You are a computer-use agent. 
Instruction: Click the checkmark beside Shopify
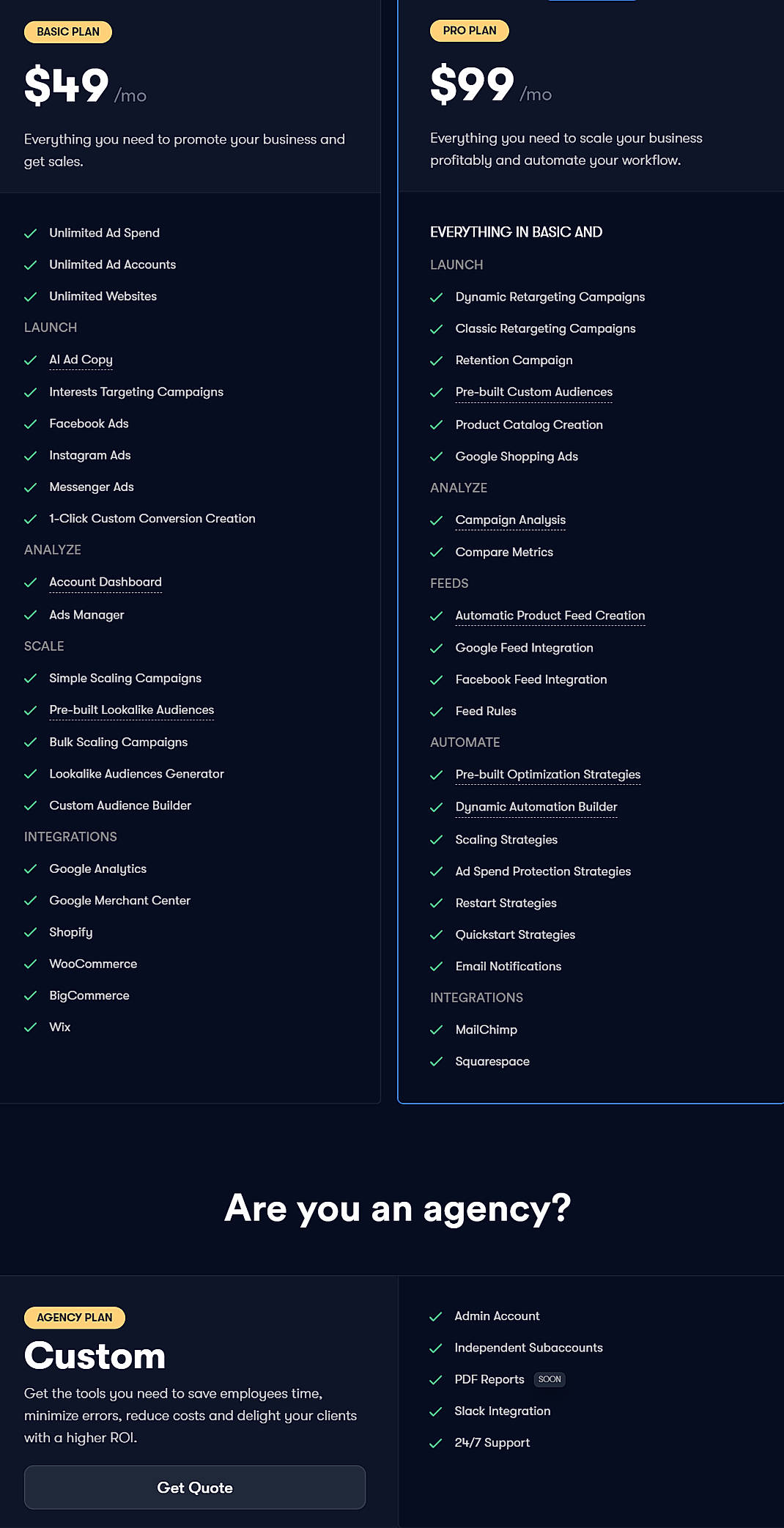31,932
